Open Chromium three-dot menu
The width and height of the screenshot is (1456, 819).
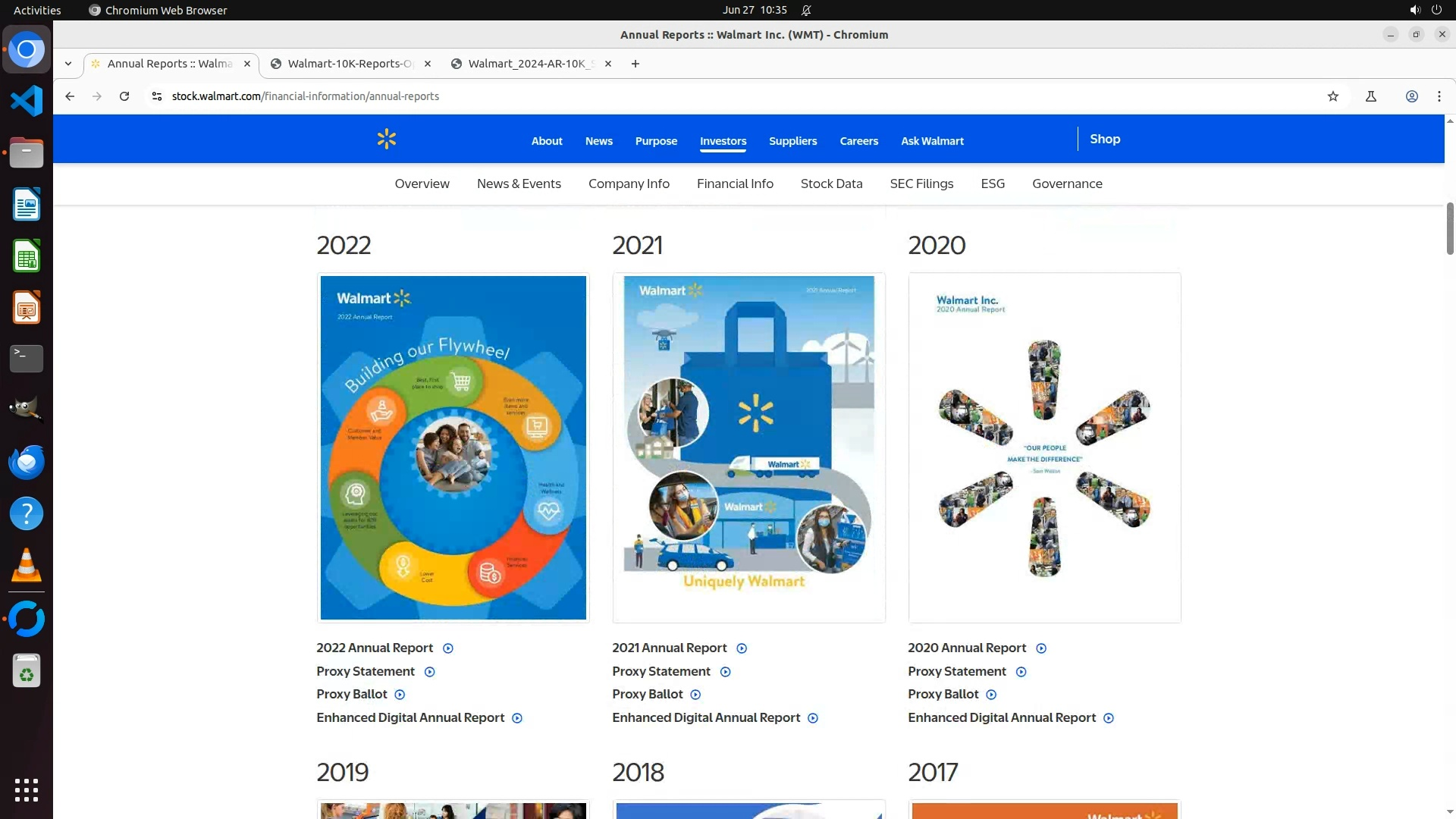point(1439,96)
